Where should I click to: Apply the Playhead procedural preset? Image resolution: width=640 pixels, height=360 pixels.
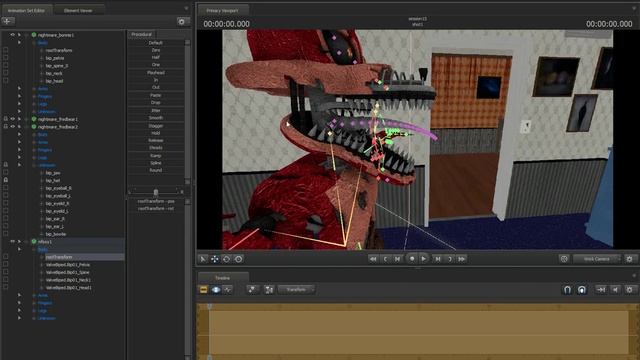[156, 73]
